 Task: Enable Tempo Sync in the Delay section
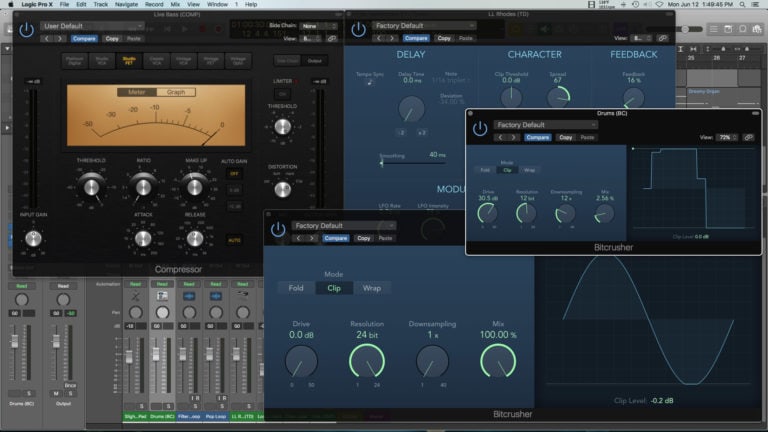[x=370, y=82]
